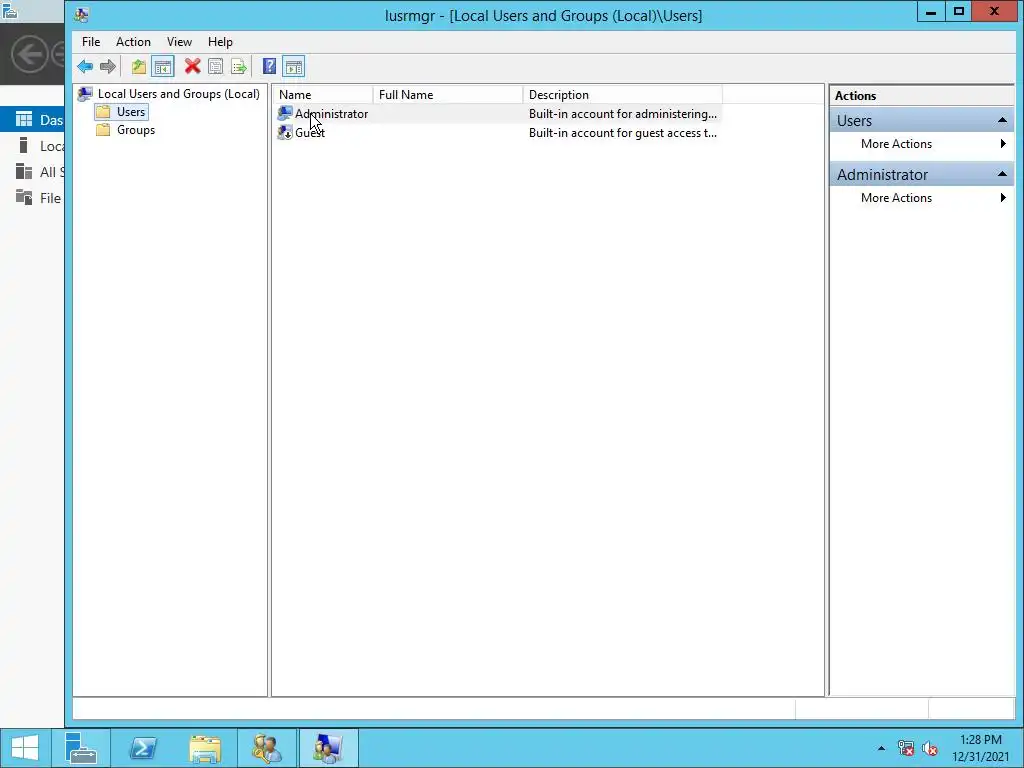Click the blue Help question mark icon

pos(269,67)
